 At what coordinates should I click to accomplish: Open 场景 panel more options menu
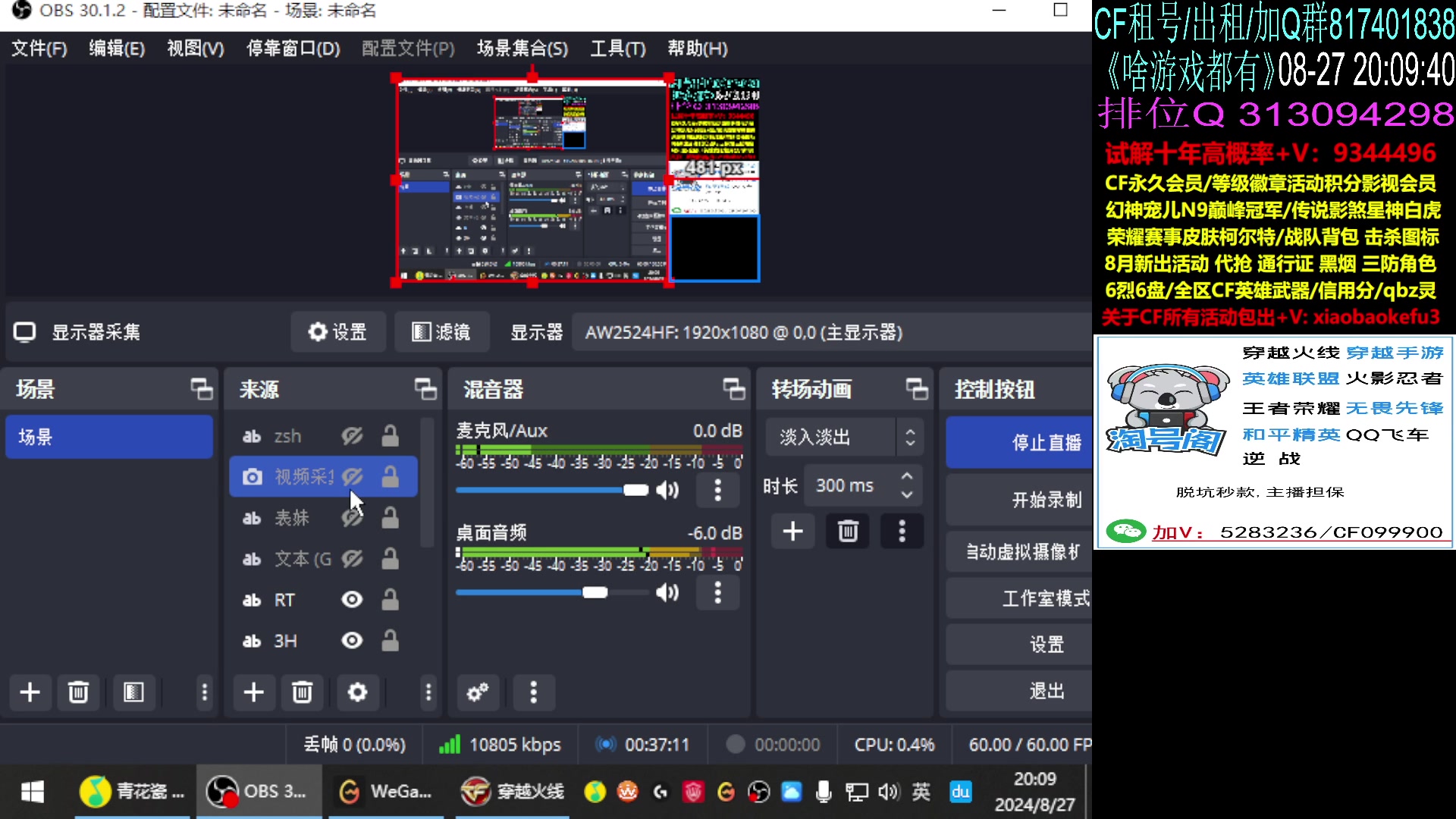point(204,692)
